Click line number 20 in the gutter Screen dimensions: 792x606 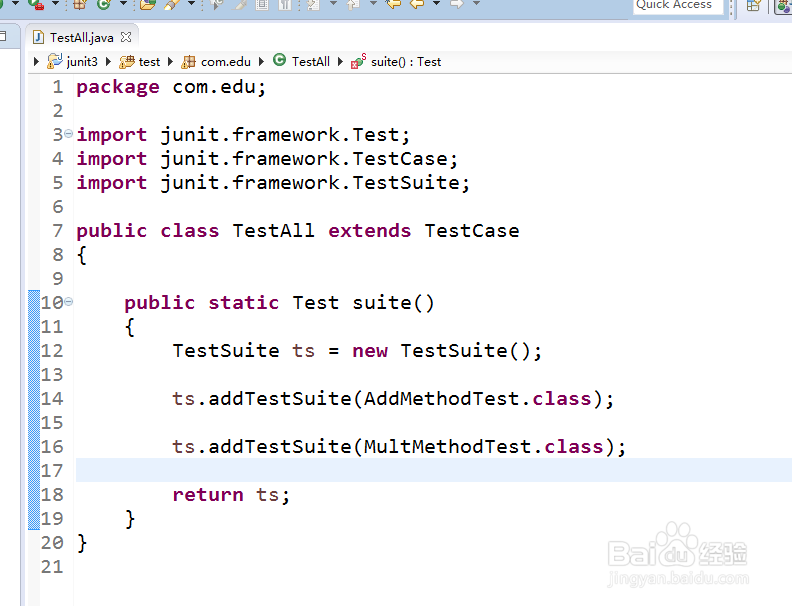52,543
